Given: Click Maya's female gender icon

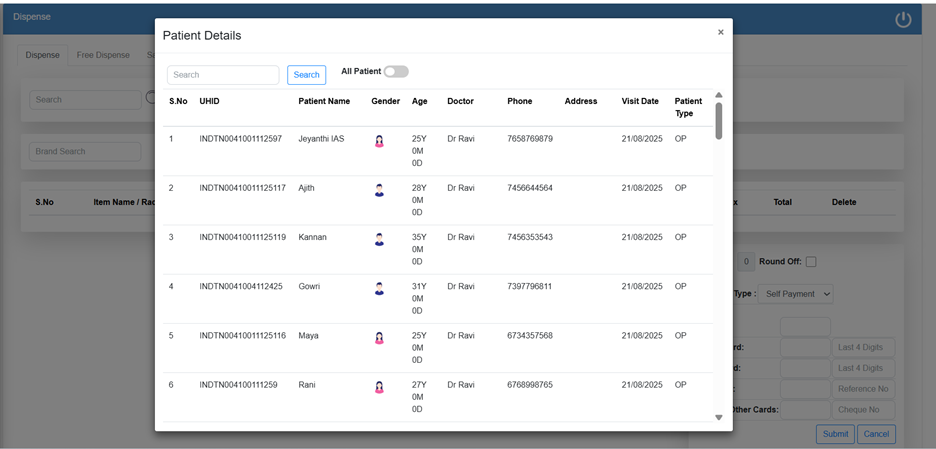Looking at the screenshot, I should tap(379, 338).
